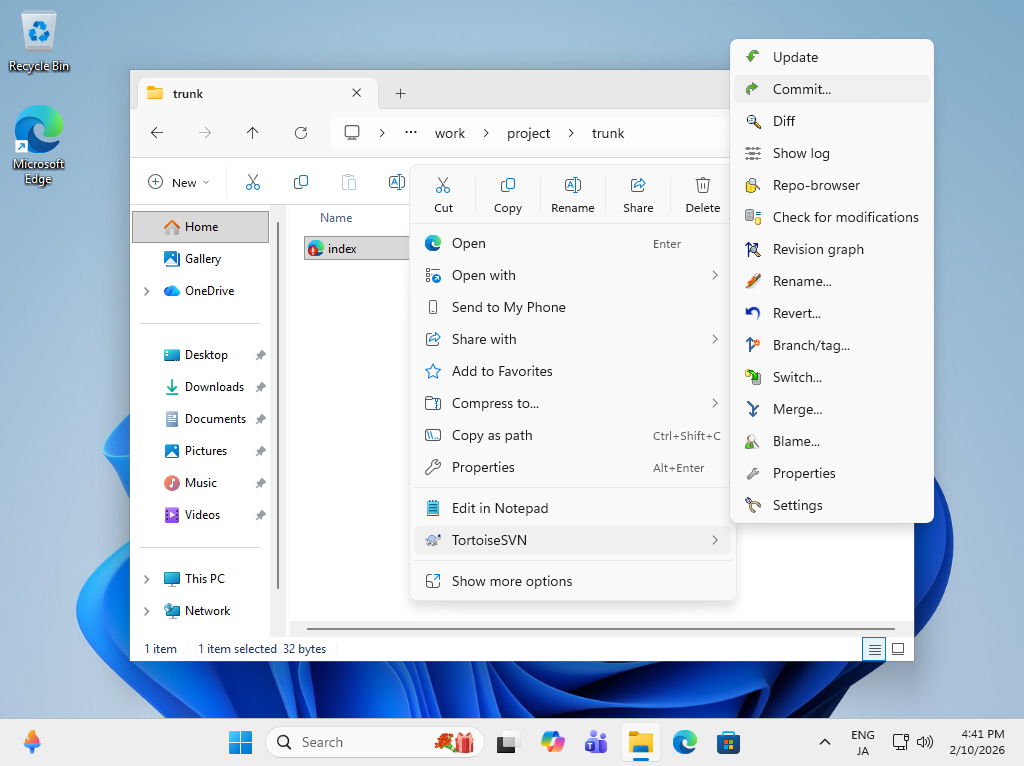This screenshot has width=1024, height=766.
Task: Switch to details view layout button
Action: (x=874, y=649)
